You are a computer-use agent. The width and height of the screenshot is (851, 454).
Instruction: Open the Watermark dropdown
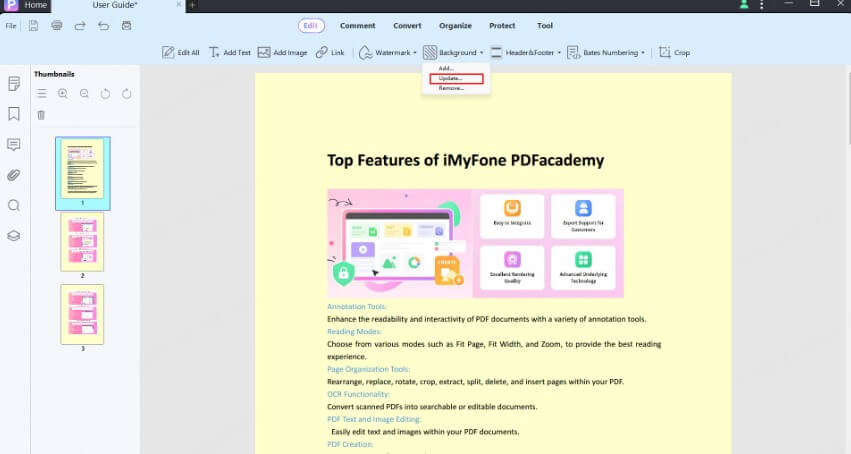(x=388, y=53)
